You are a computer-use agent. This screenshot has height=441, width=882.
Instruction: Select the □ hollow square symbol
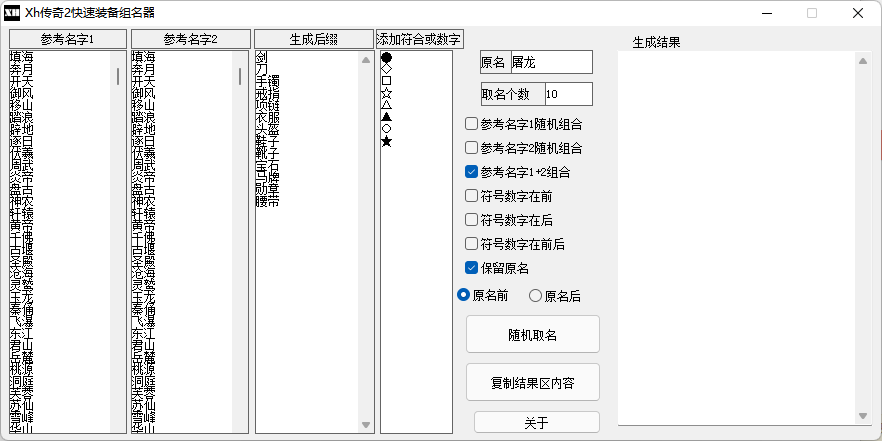pos(386,80)
